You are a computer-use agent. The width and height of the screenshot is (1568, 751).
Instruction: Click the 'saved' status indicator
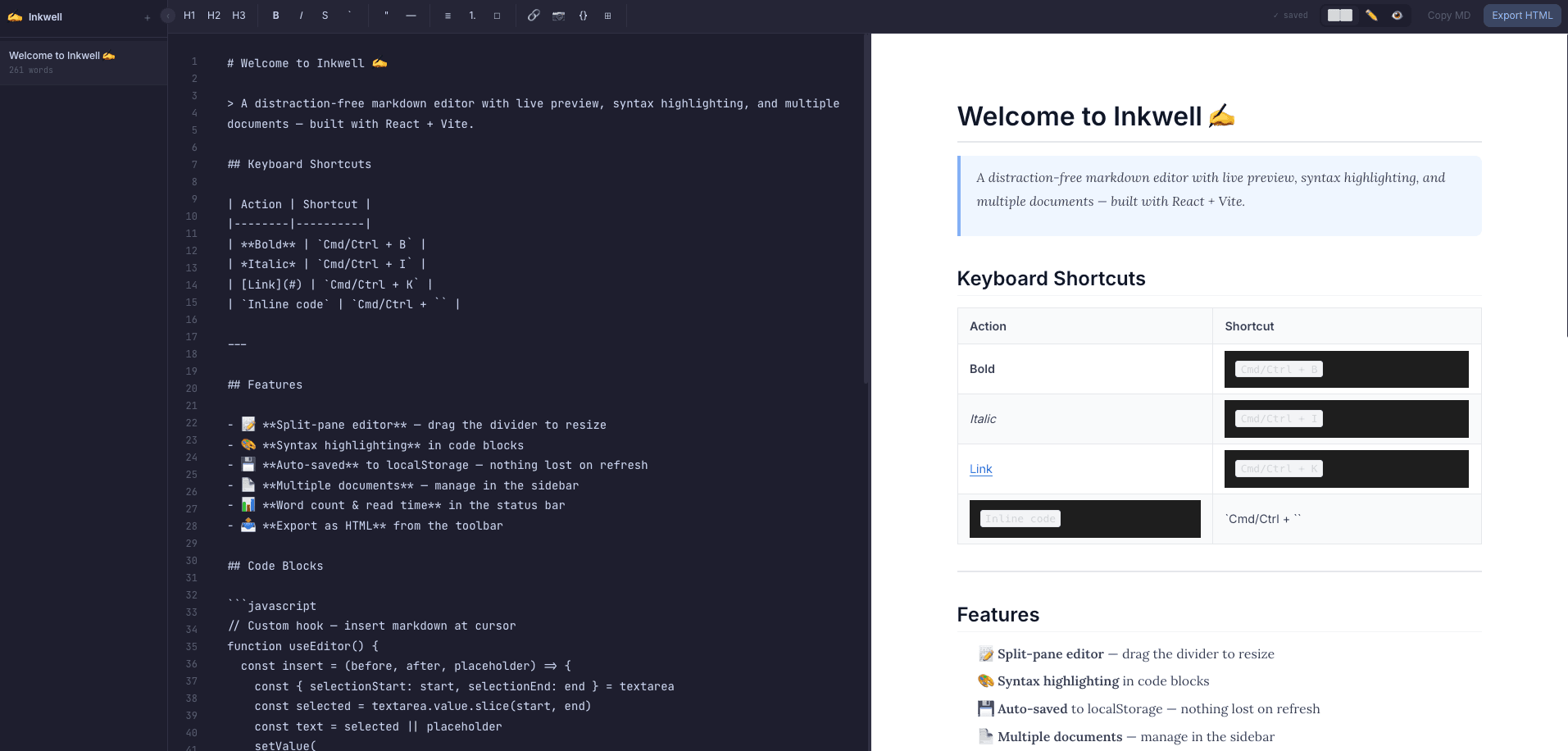1291,16
